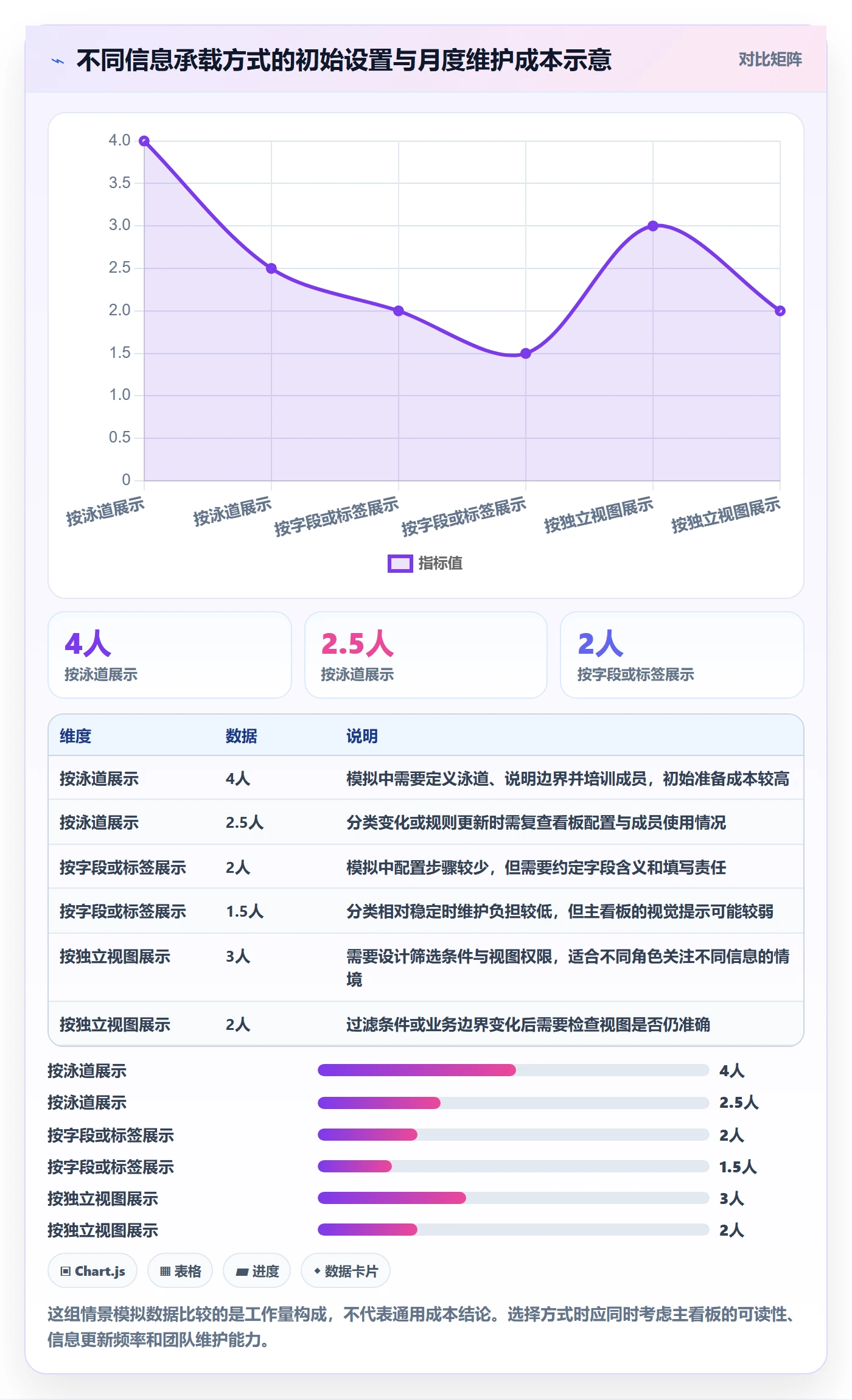Image resolution: width=852 pixels, height=1400 pixels.
Task: Select the chart data point at value 4.0
Action: coord(144,141)
